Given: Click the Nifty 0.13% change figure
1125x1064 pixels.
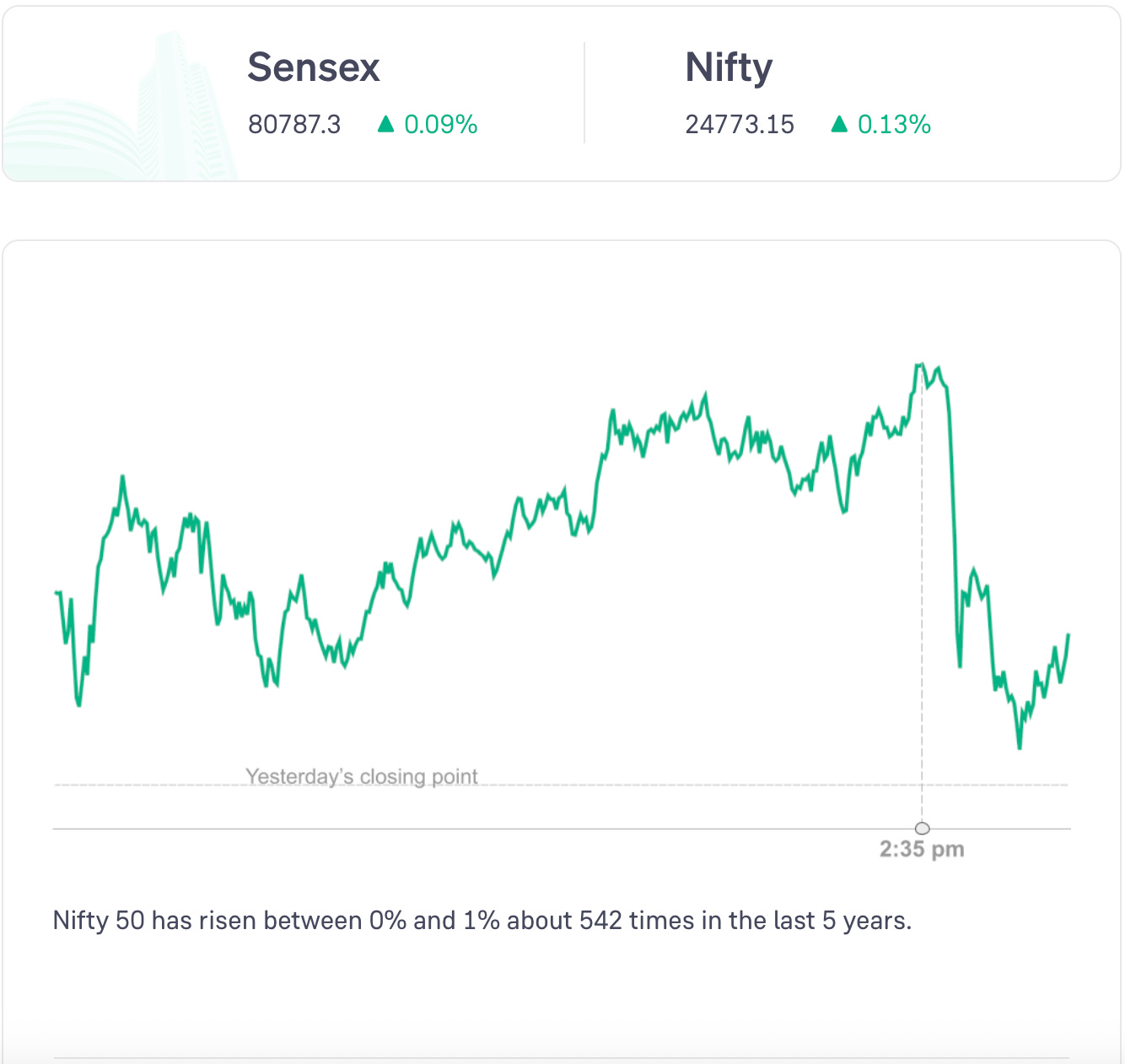Looking at the screenshot, I should [894, 125].
